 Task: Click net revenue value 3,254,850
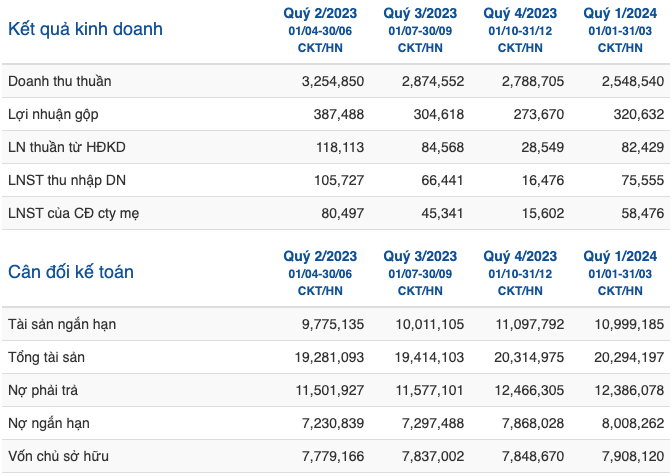pyautogui.click(x=333, y=81)
